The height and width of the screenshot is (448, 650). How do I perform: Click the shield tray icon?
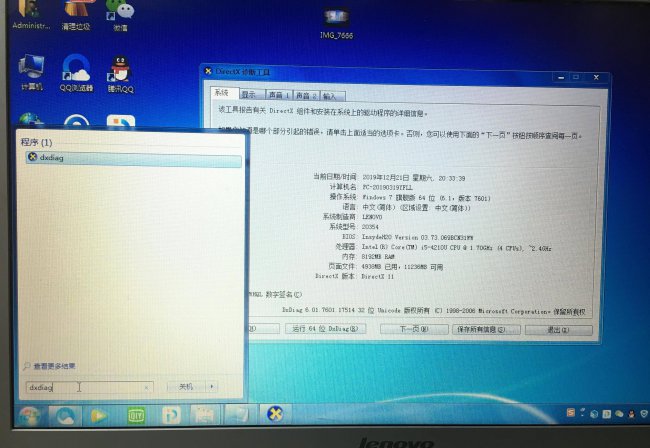coord(644,413)
